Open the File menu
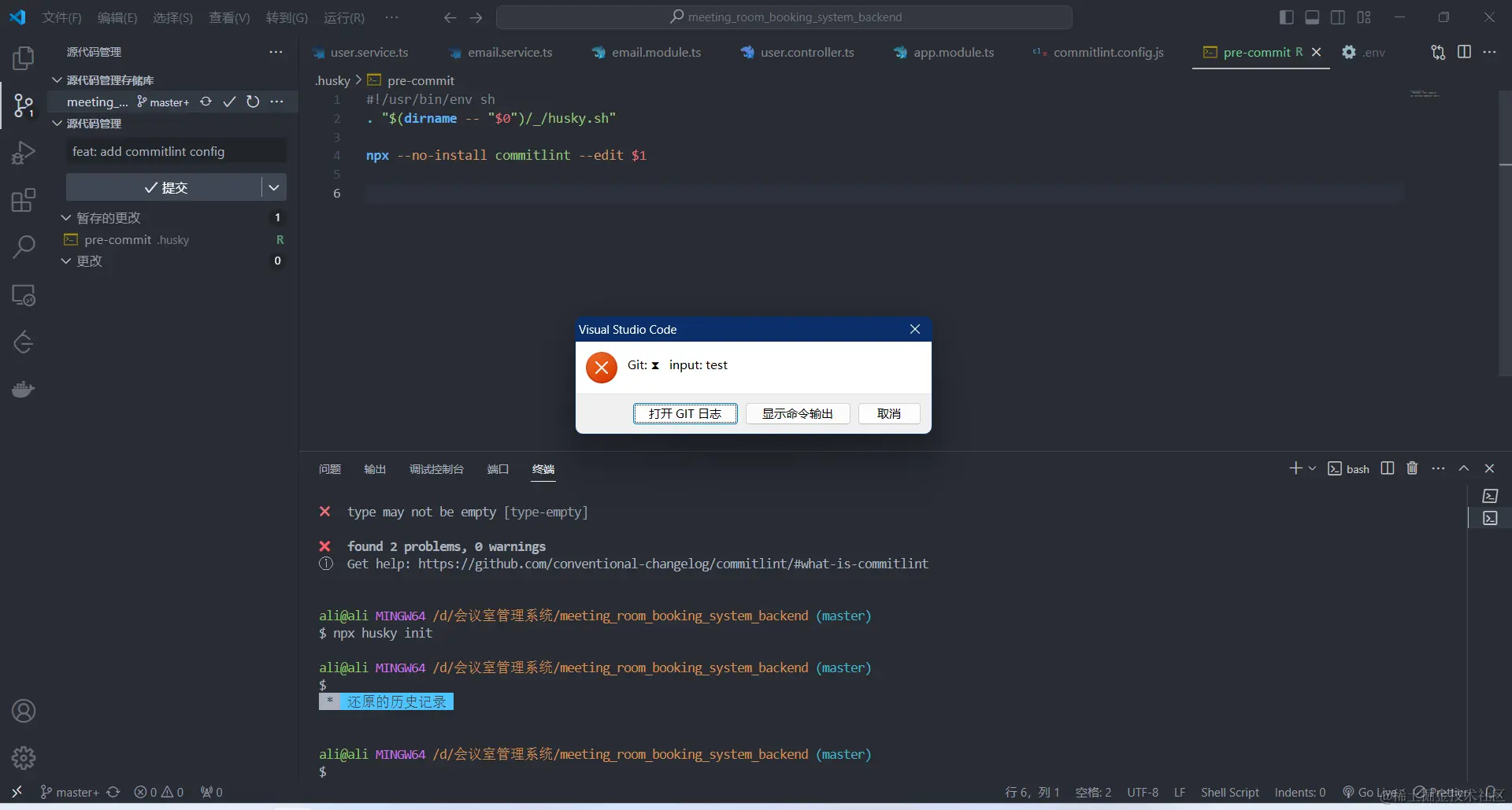This screenshot has width=1512, height=810. point(61,17)
